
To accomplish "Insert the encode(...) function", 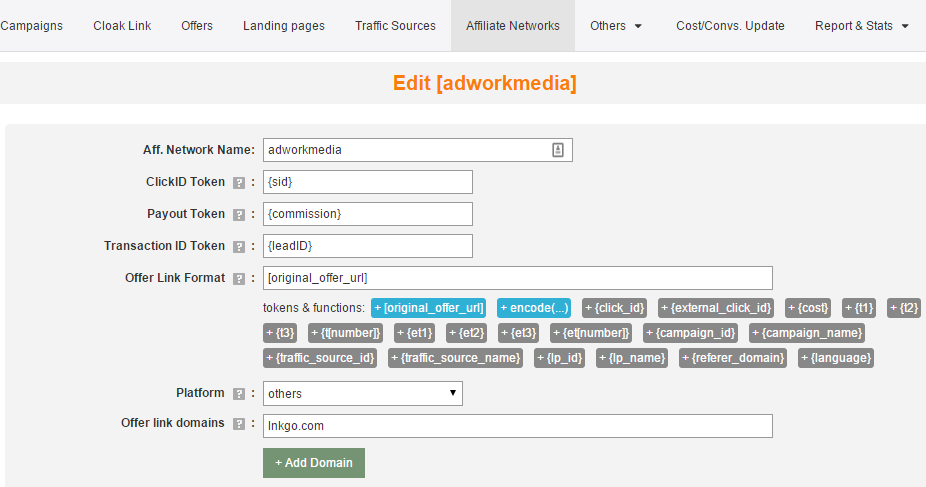I will coord(534,308).
